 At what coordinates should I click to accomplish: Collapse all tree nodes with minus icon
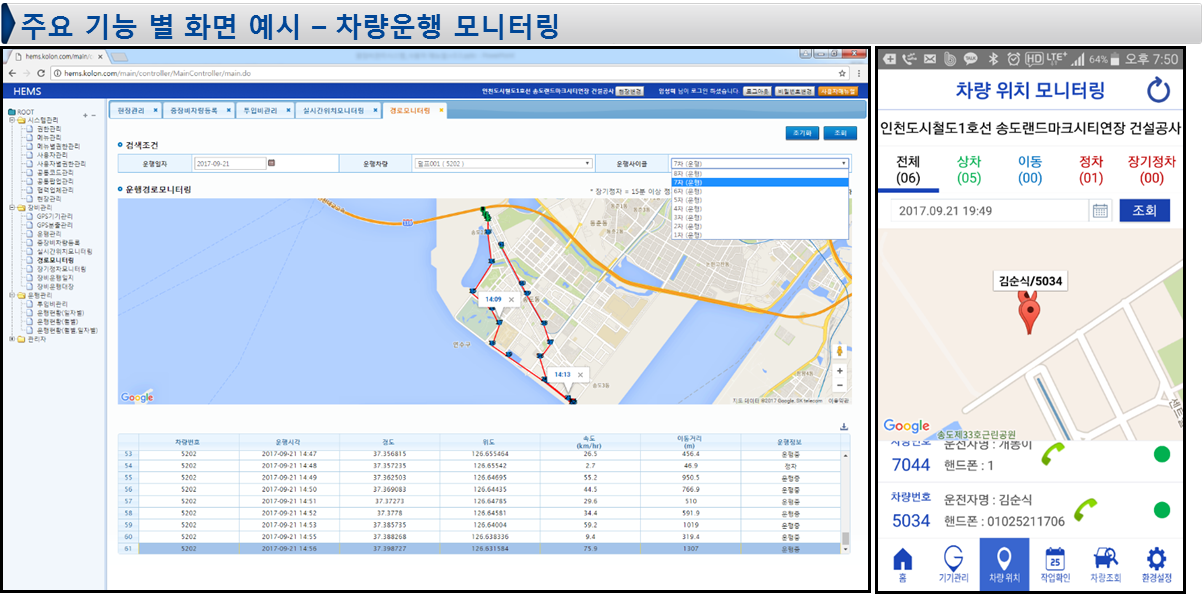(94, 115)
